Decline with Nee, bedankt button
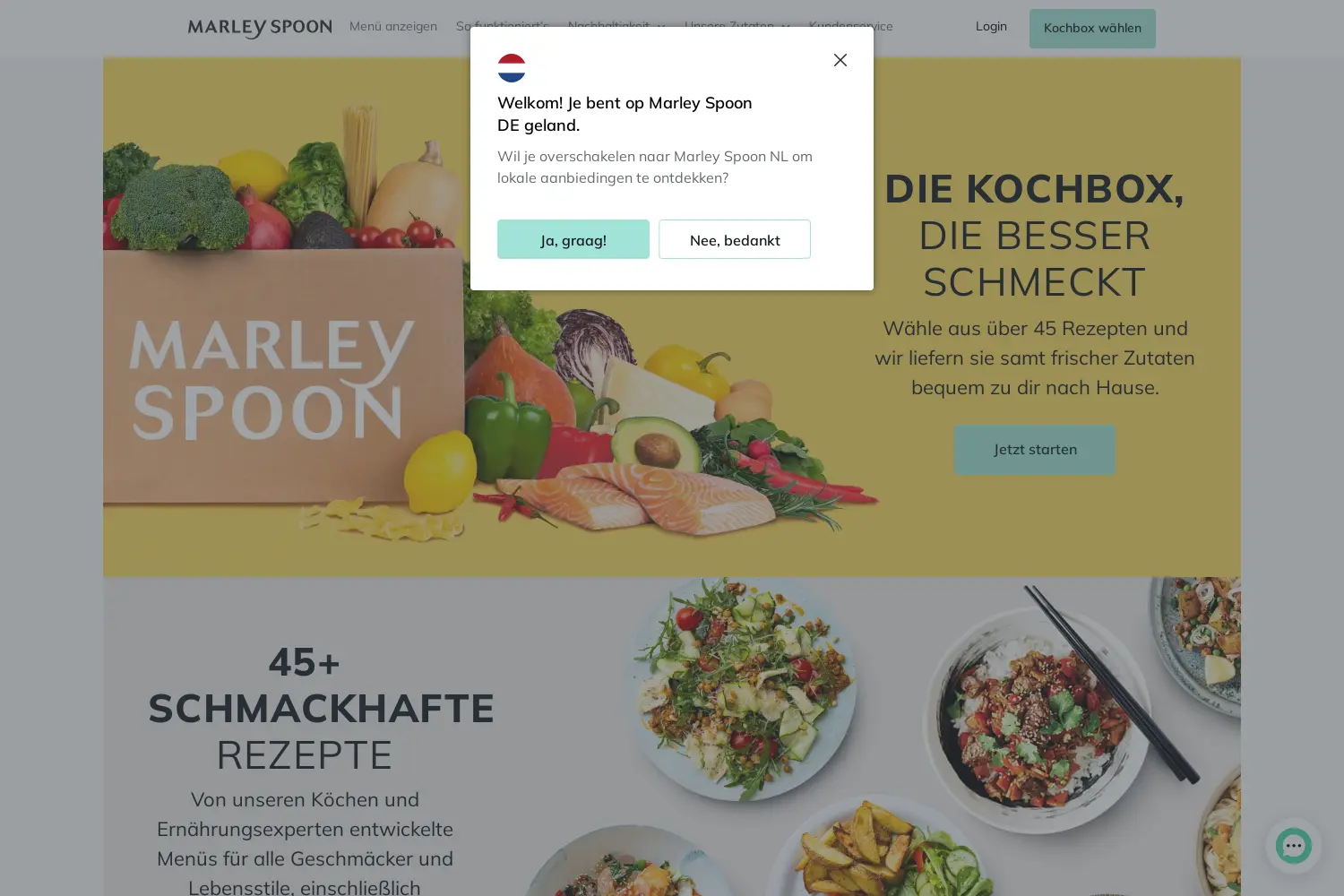This screenshot has width=1344, height=896. 735,239
